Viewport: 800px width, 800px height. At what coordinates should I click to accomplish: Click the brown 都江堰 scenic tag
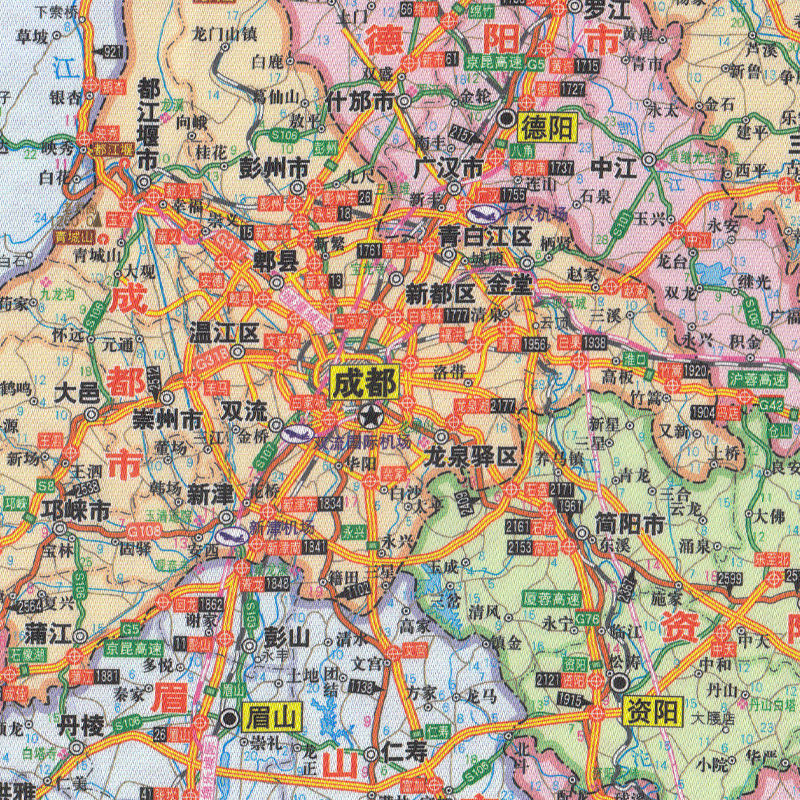click(113, 151)
